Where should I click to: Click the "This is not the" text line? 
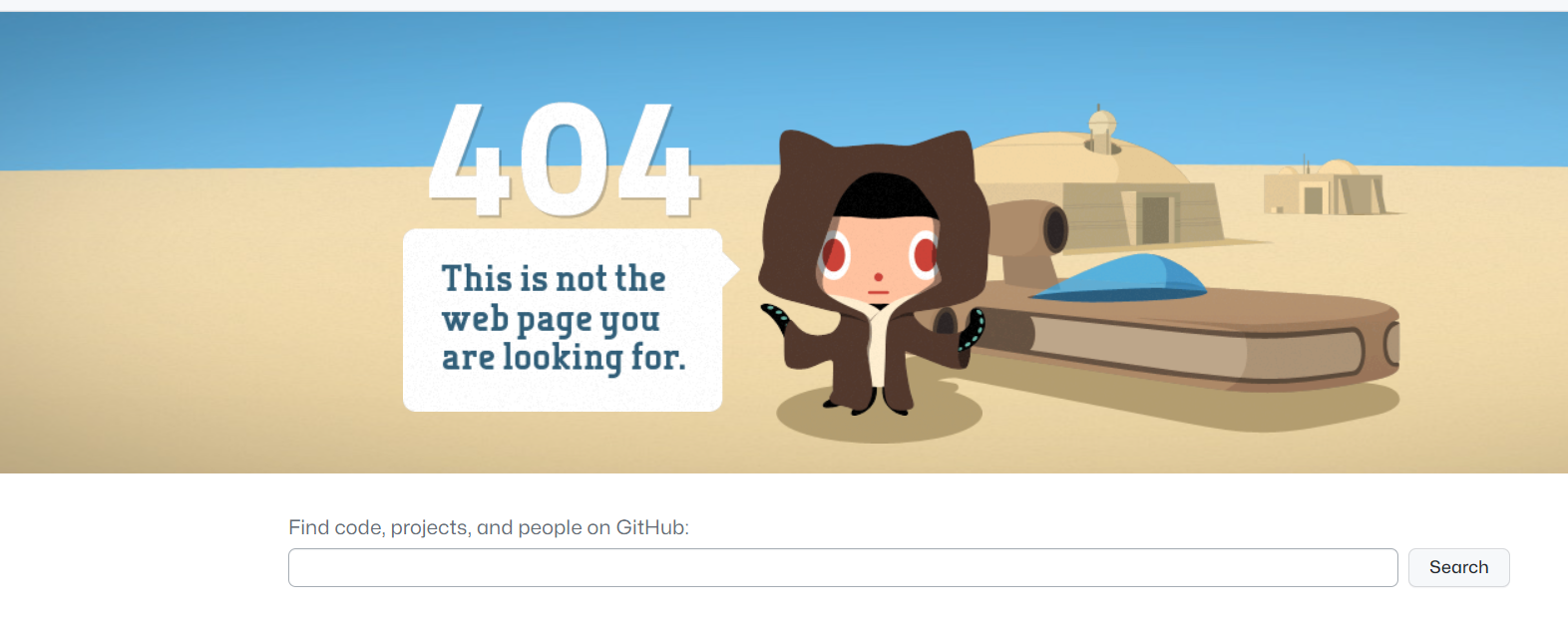pos(554,278)
